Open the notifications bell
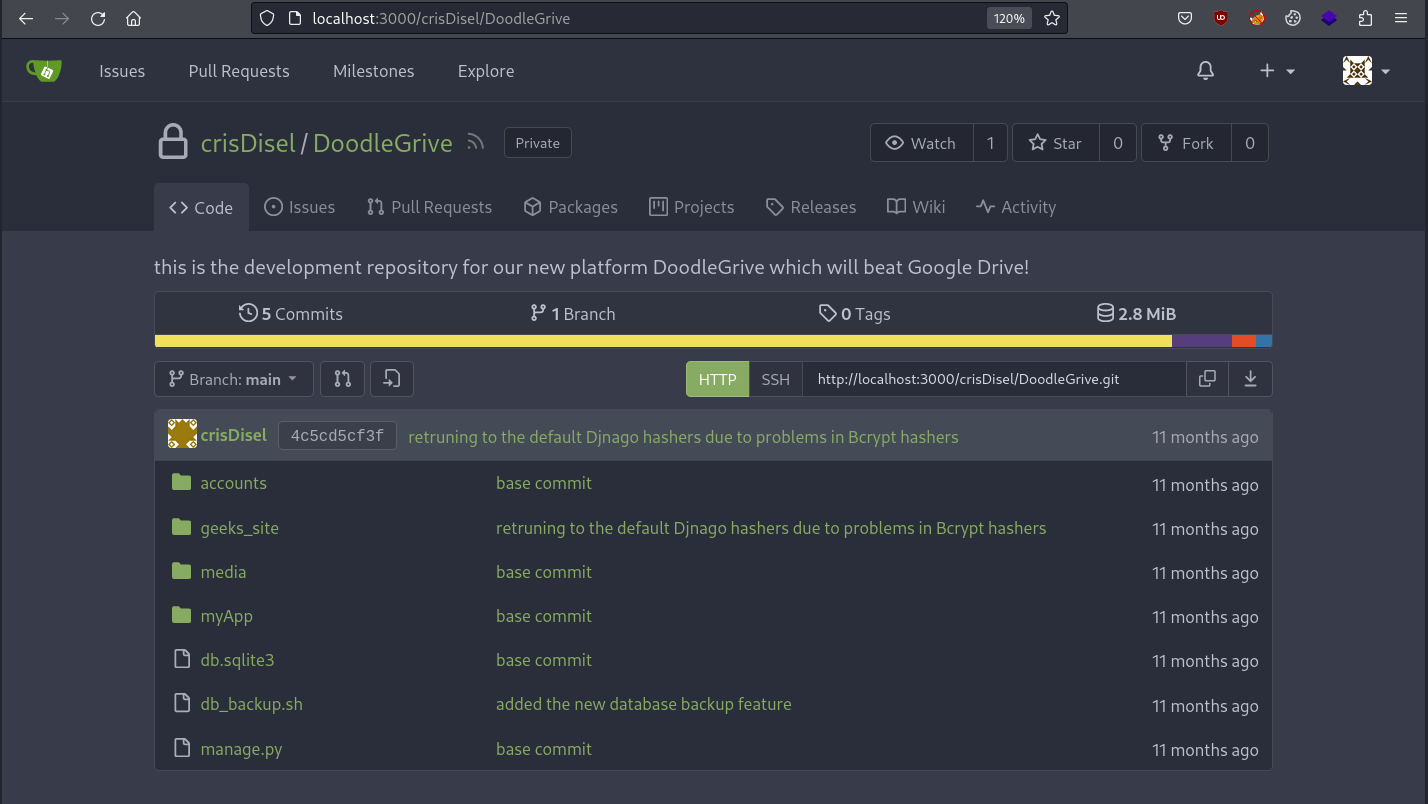 click(x=1206, y=71)
